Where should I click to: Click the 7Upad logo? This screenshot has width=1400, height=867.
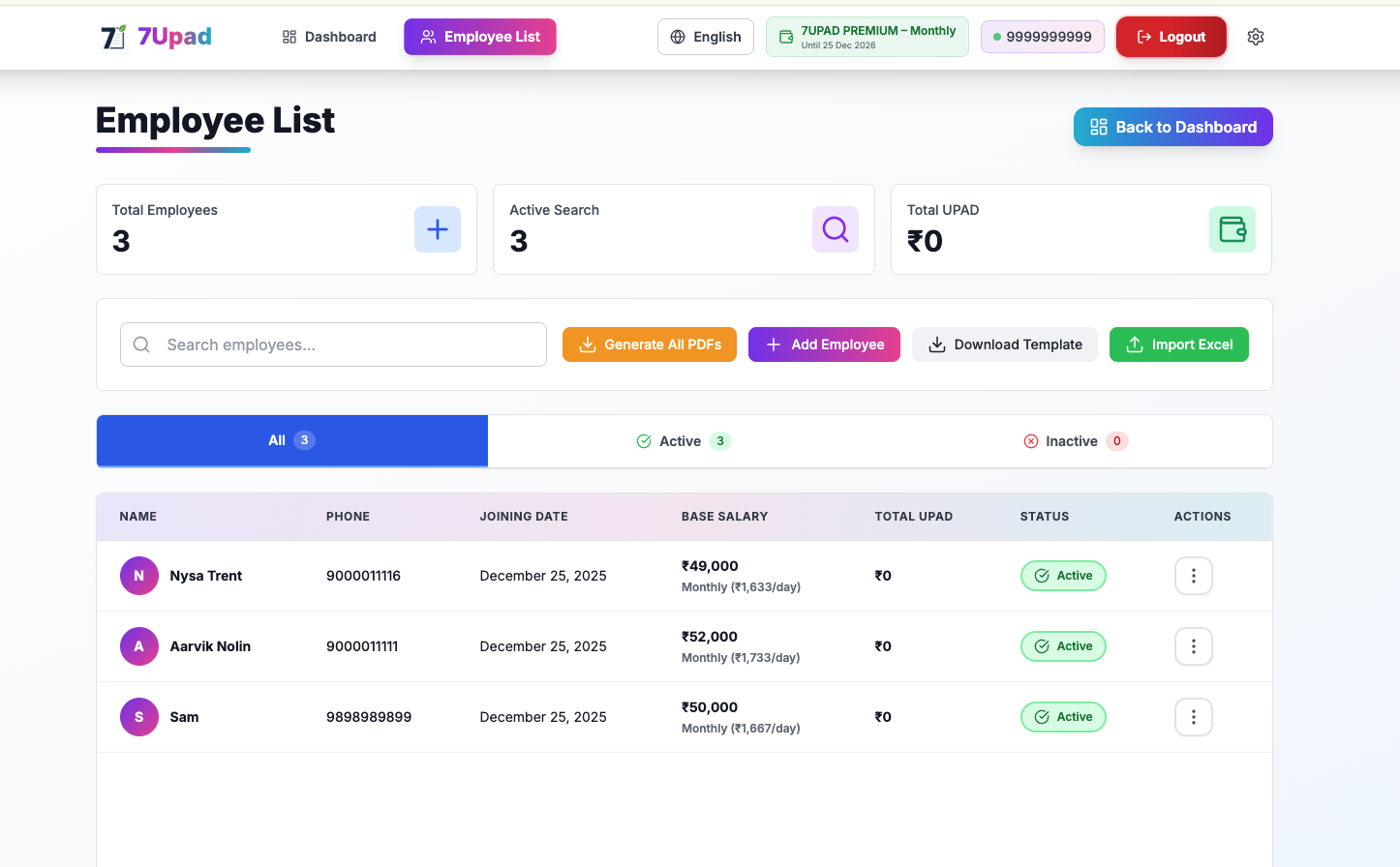156,37
